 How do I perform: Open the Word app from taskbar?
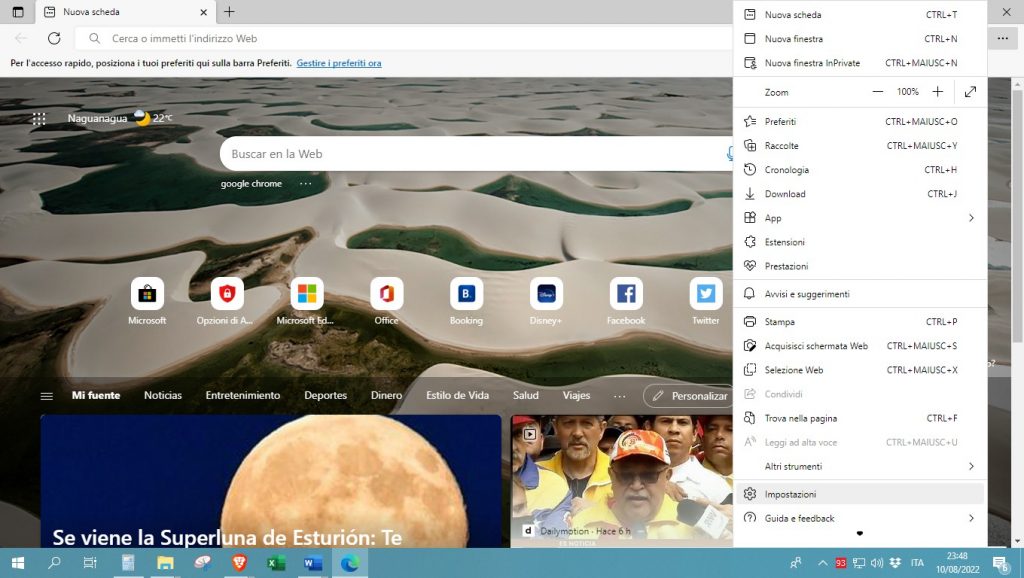coord(312,563)
